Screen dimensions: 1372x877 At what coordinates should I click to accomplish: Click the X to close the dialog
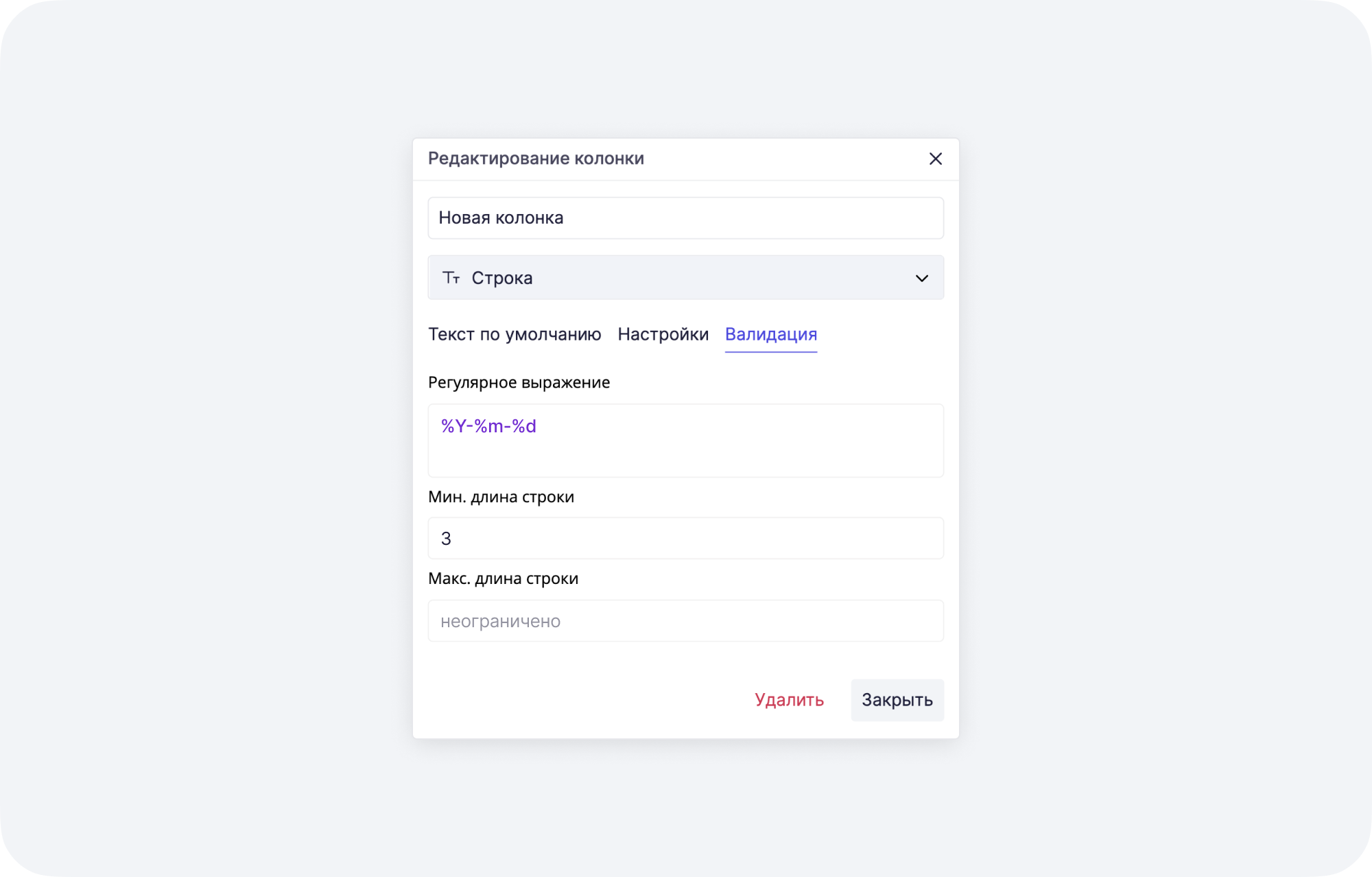936,159
